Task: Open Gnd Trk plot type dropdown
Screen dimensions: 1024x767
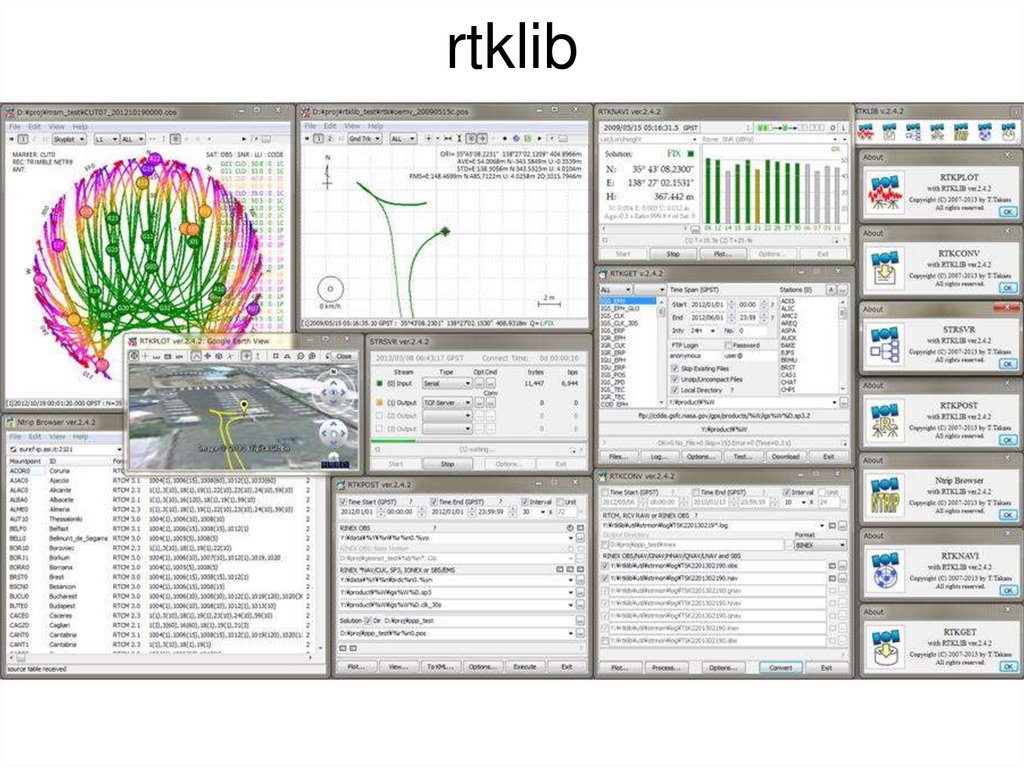Action: (364, 139)
